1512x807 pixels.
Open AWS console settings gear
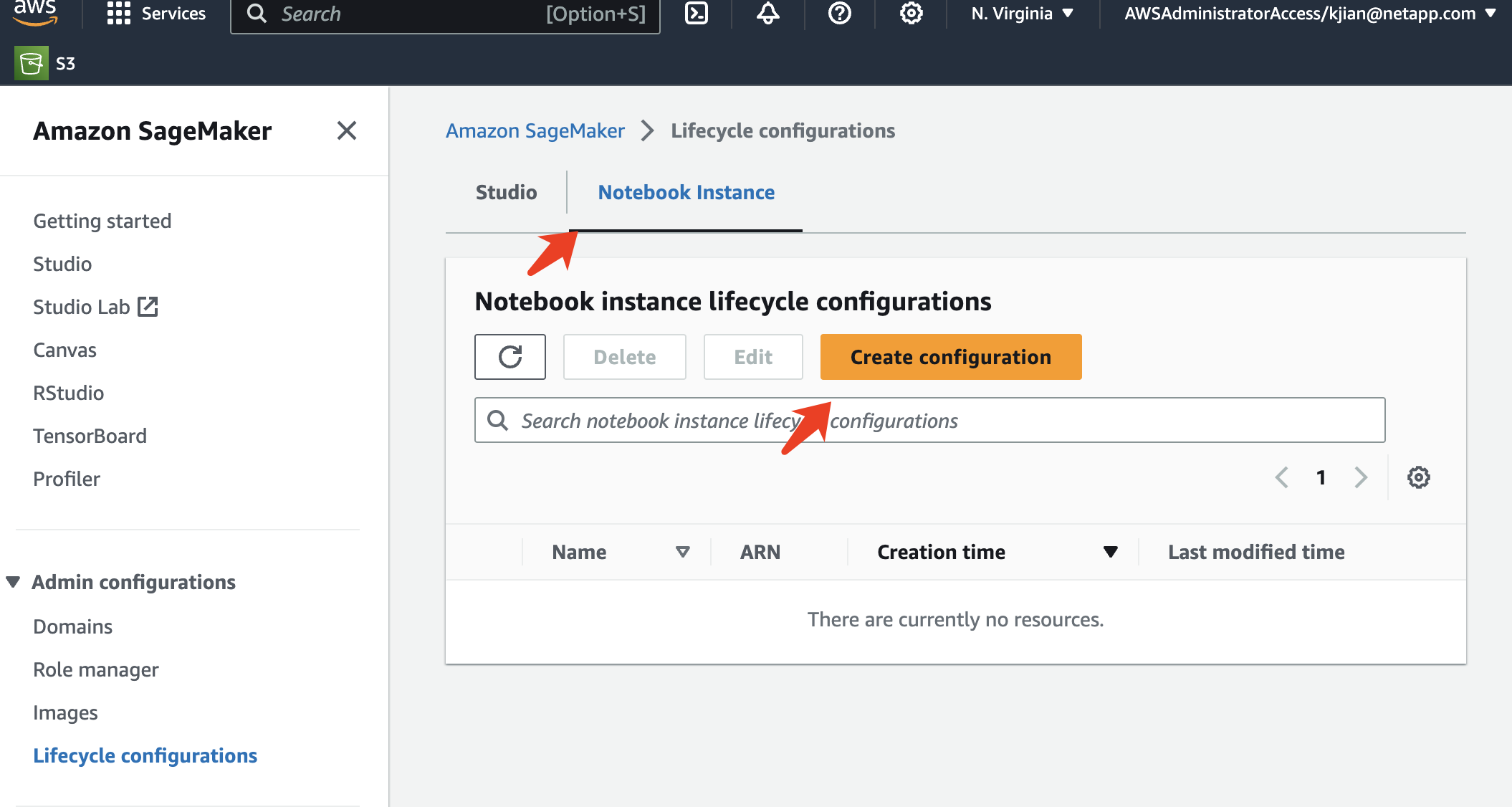tap(911, 14)
